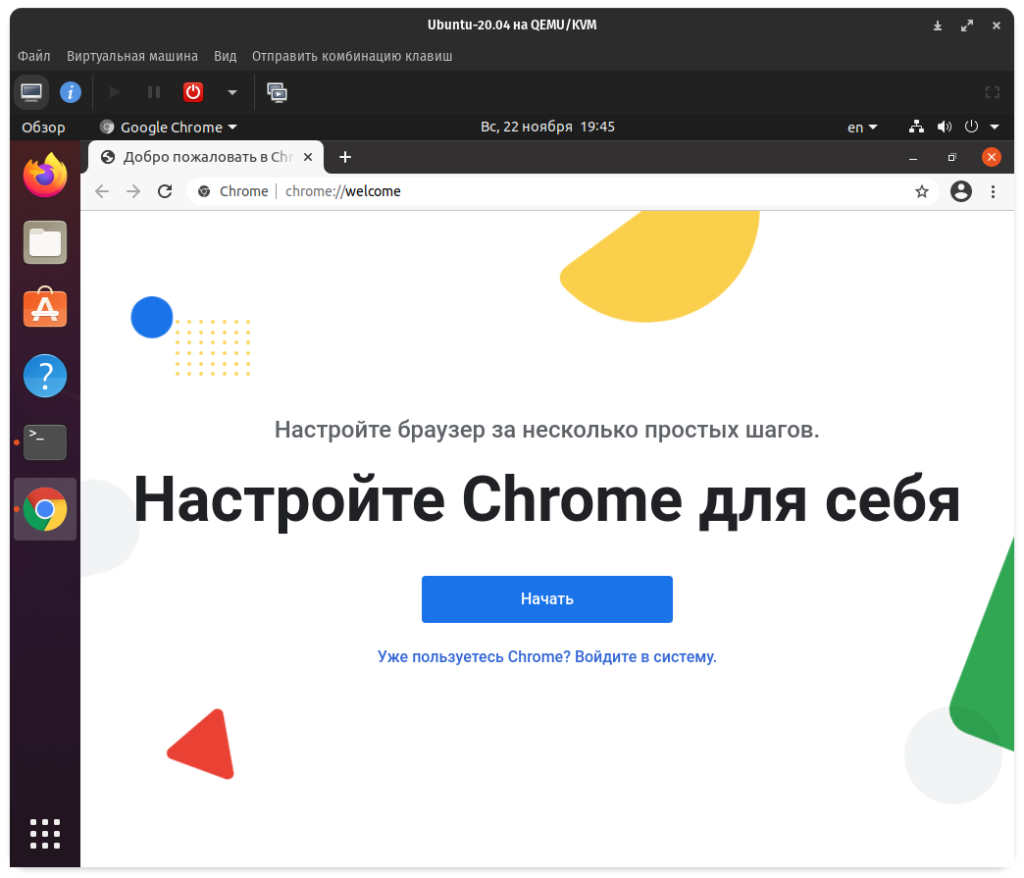Image resolution: width=1024 pixels, height=878 pixels.
Task: Open virtual machine details info icon
Action: tap(70, 92)
